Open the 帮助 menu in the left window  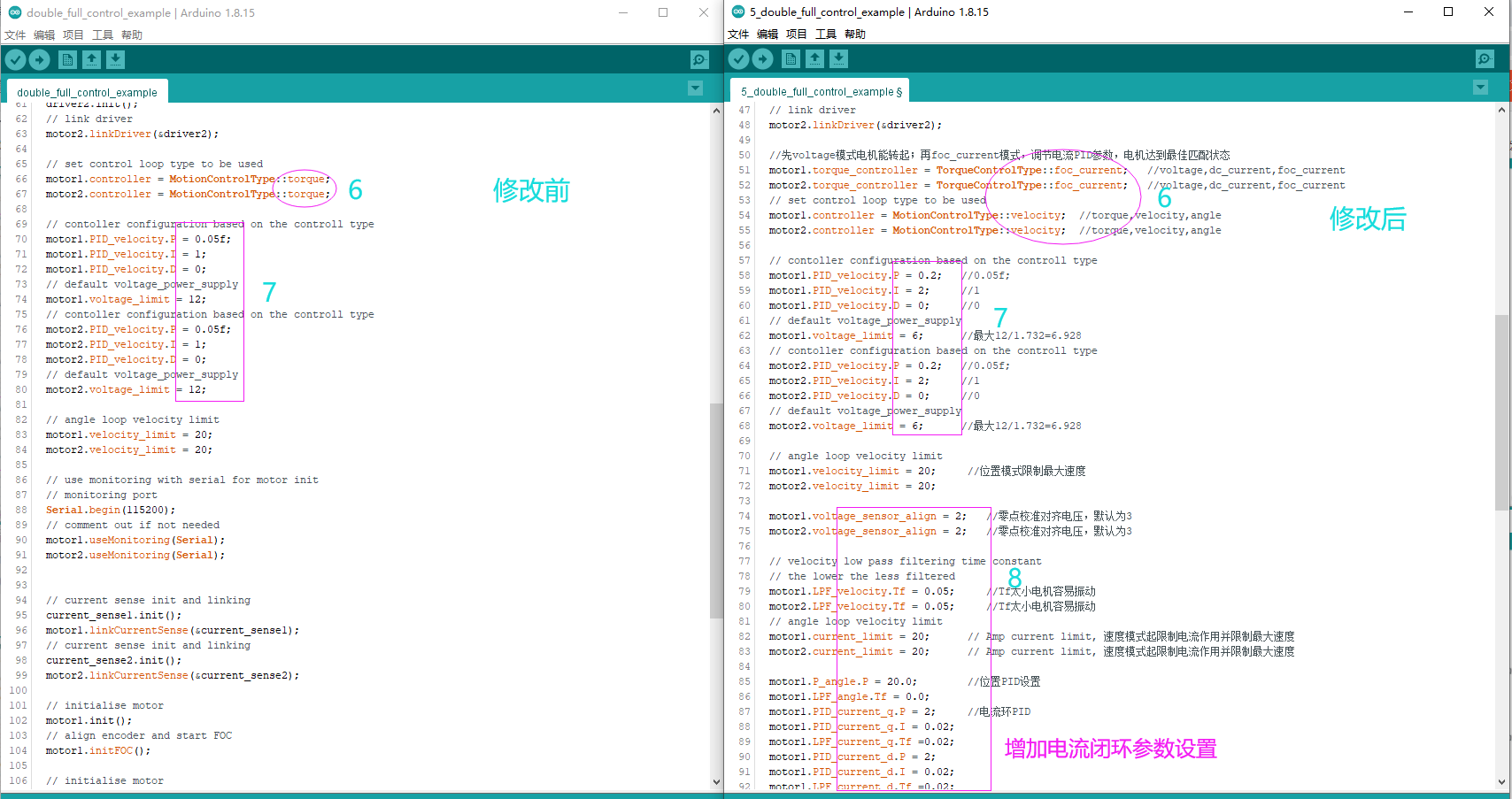[x=131, y=35]
